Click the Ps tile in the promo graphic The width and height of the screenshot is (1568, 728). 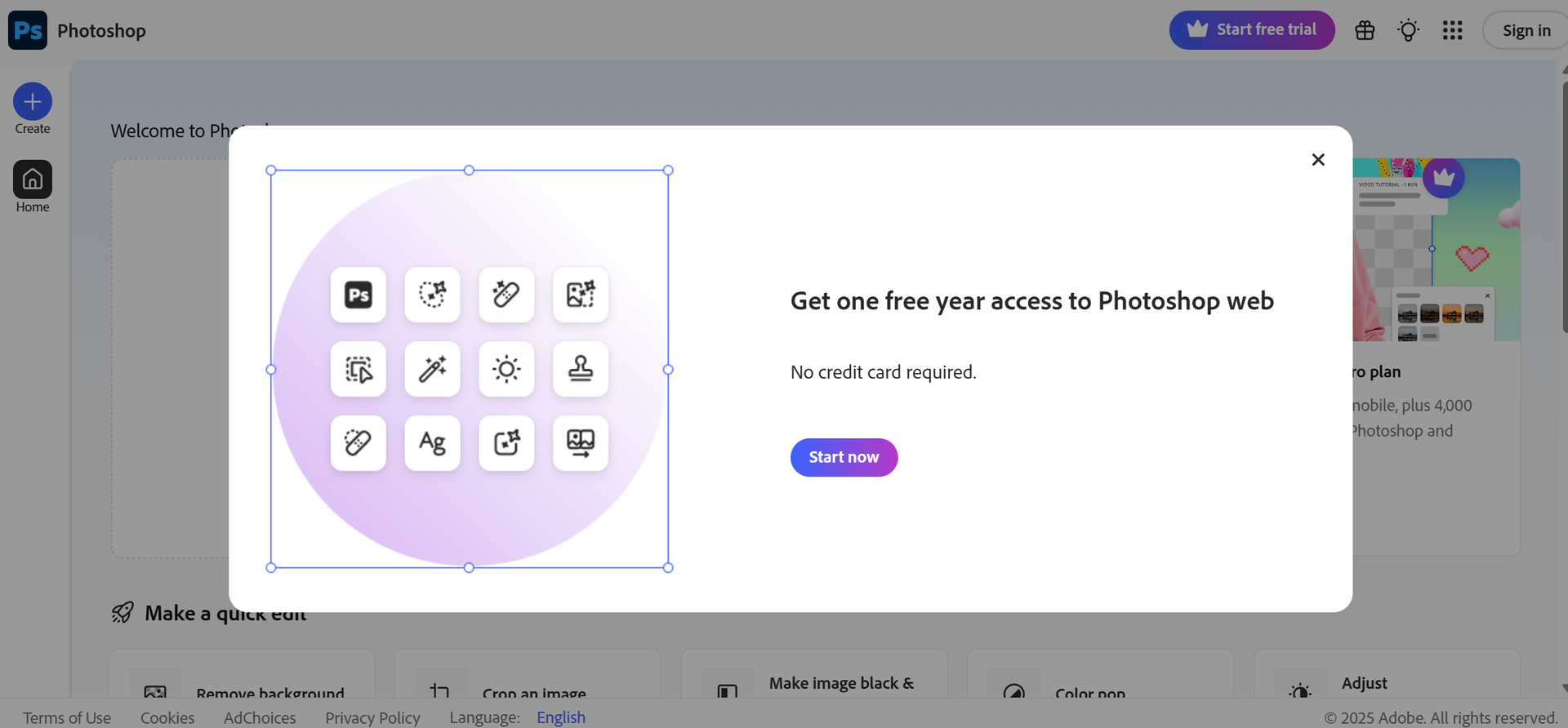click(359, 295)
